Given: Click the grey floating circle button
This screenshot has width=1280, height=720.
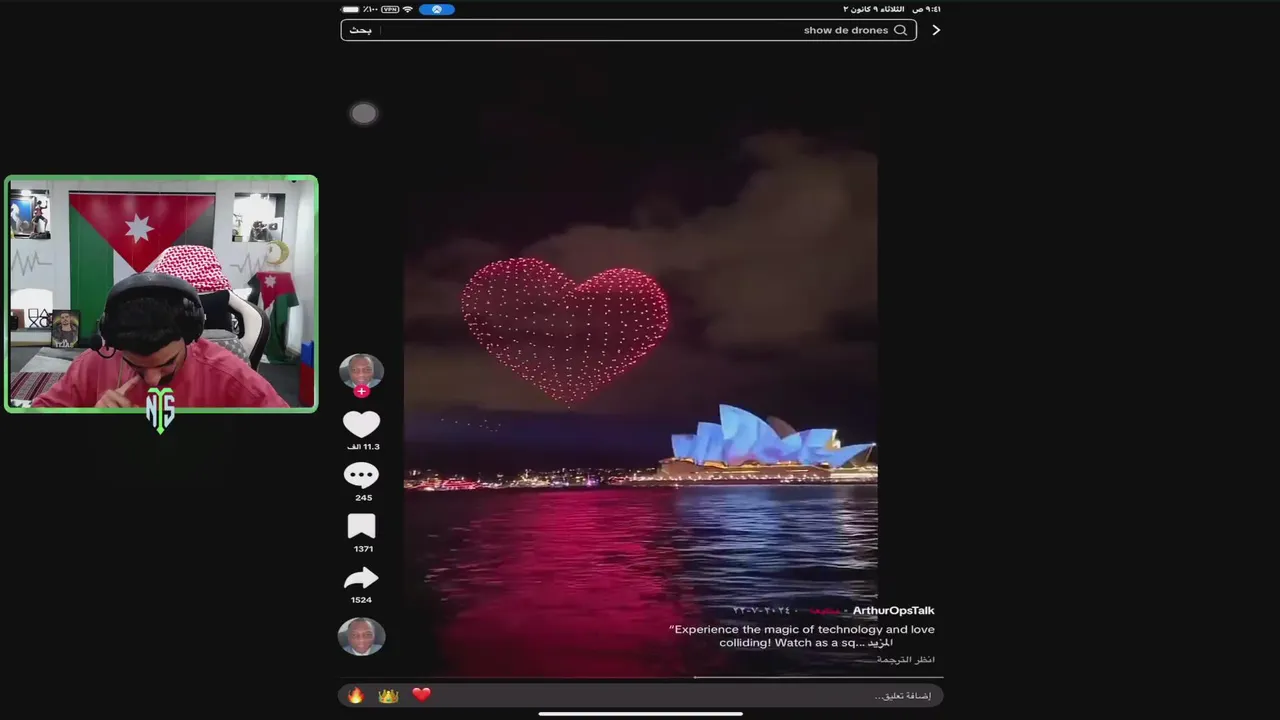Looking at the screenshot, I should pyautogui.click(x=363, y=113).
